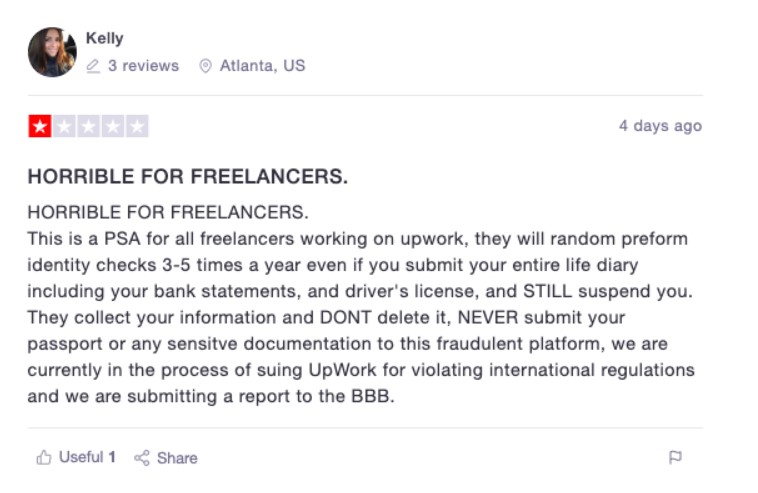758x493 pixels.
Task: Open review title HORRIBLE FOR FREELANCERS
Action: point(188,176)
